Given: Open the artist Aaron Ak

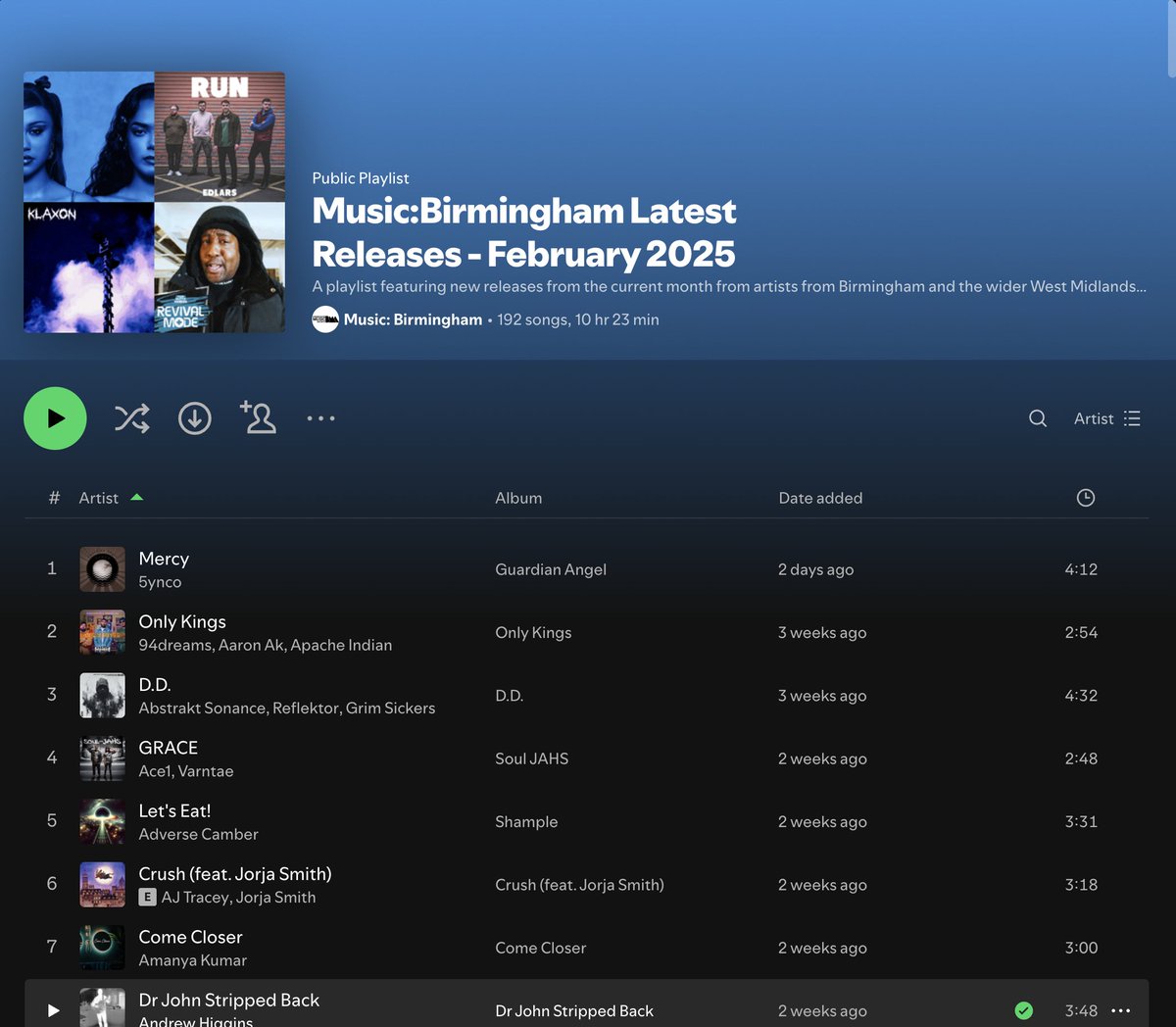Looking at the screenshot, I should [x=251, y=645].
